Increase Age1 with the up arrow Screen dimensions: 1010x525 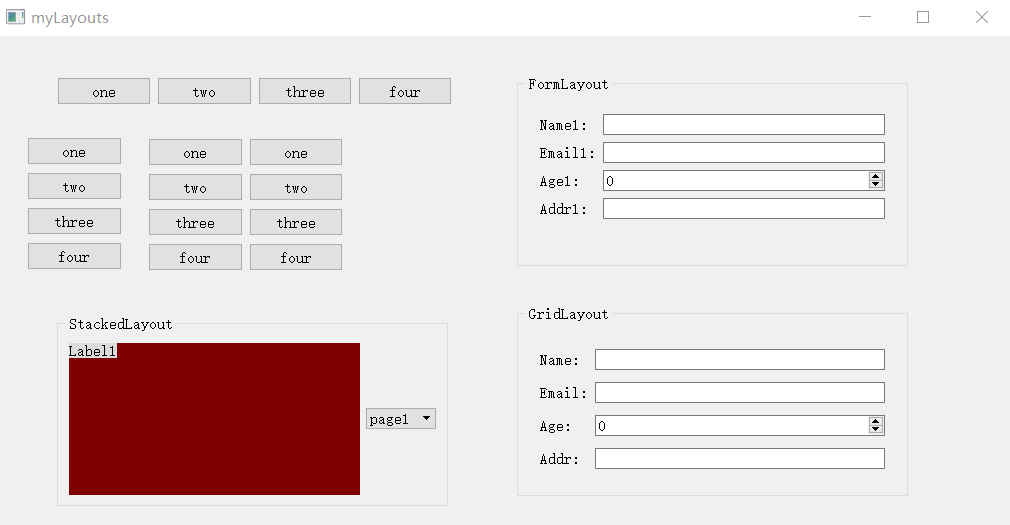click(x=875, y=177)
